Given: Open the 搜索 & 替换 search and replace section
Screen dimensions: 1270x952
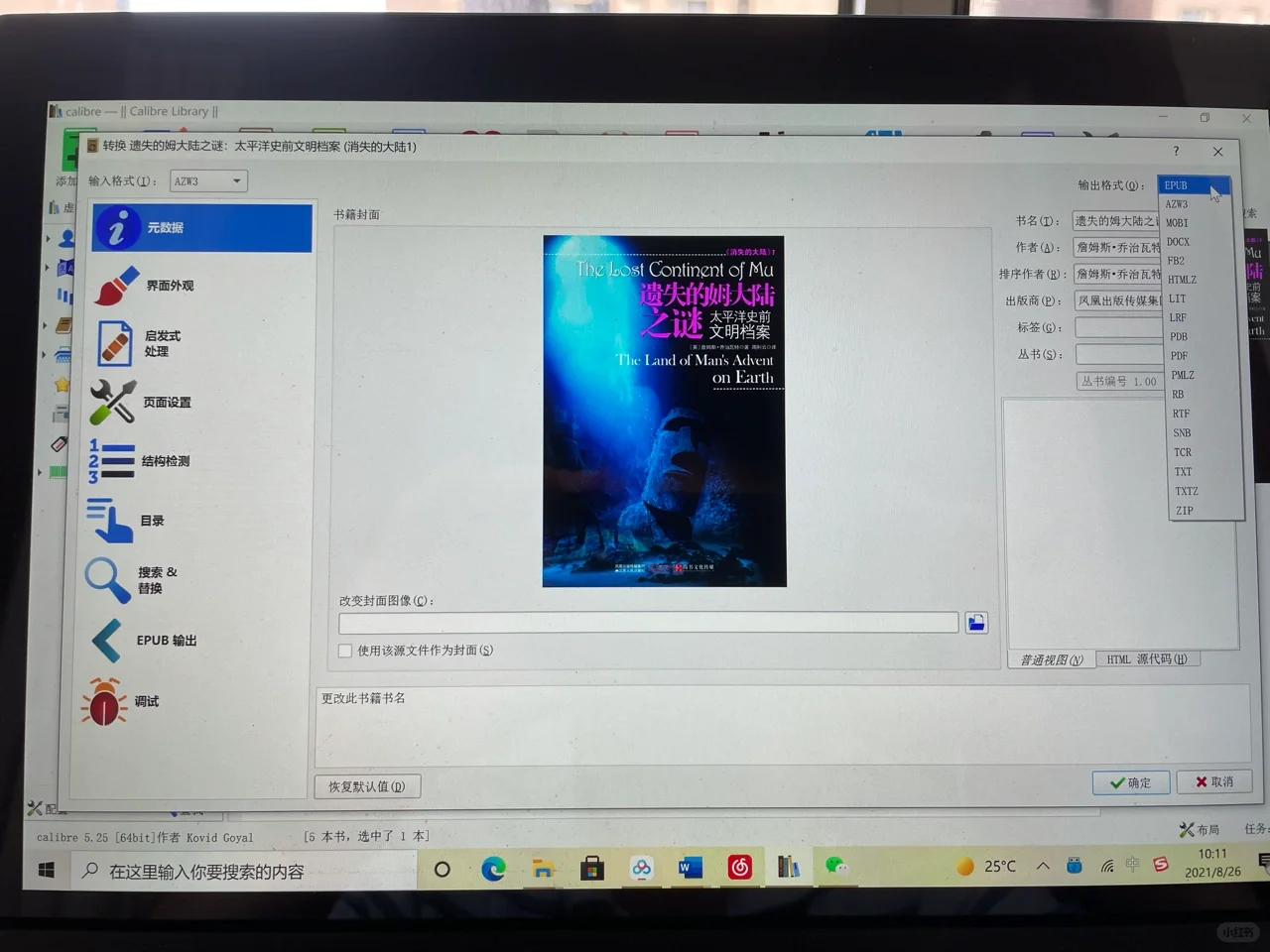Looking at the screenshot, I should point(132,580).
